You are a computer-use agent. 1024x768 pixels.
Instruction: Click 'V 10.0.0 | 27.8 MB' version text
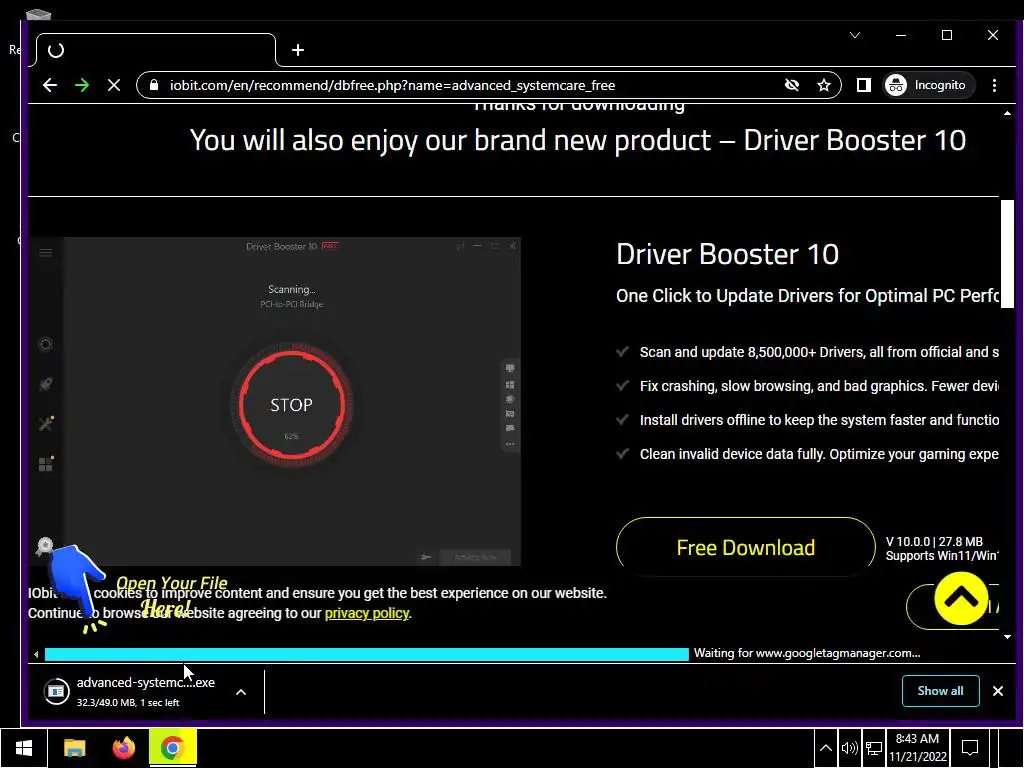[934, 541]
